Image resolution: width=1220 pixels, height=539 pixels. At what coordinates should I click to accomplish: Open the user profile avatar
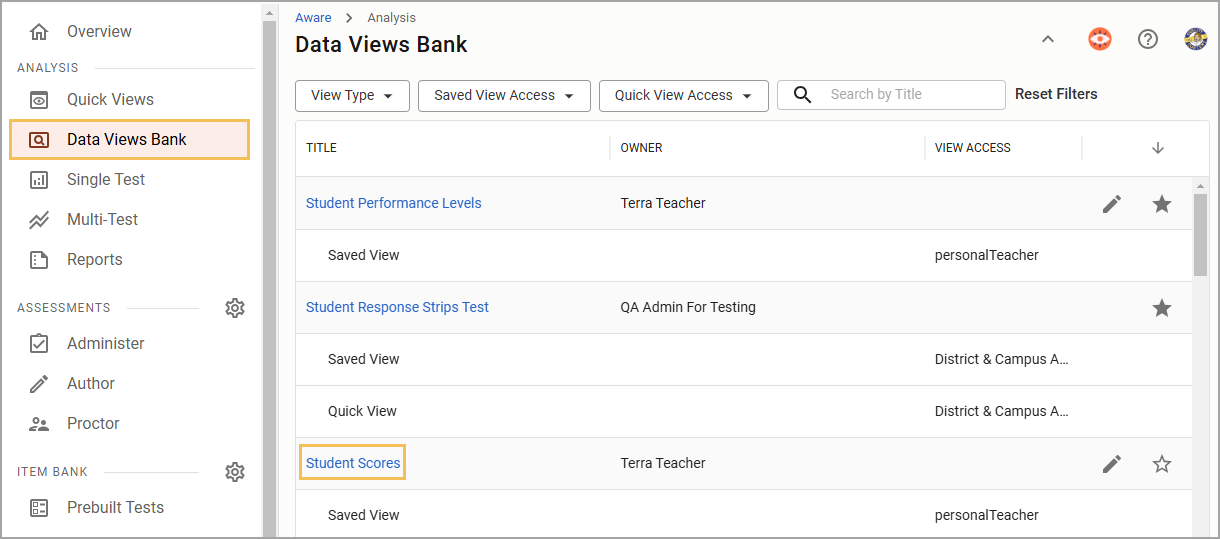[1196, 39]
